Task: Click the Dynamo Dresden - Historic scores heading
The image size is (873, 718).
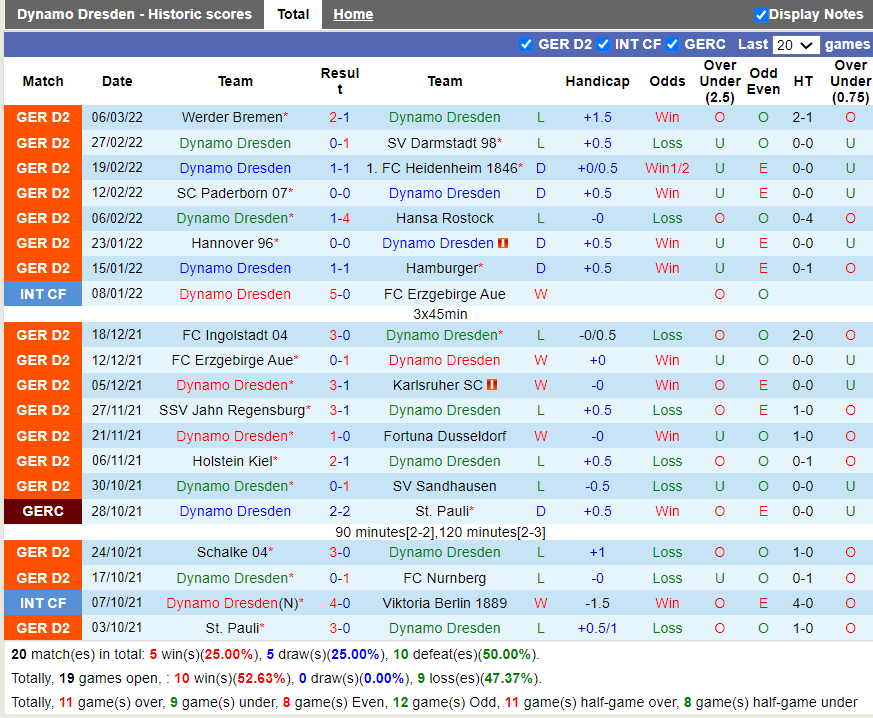Action: [x=134, y=14]
